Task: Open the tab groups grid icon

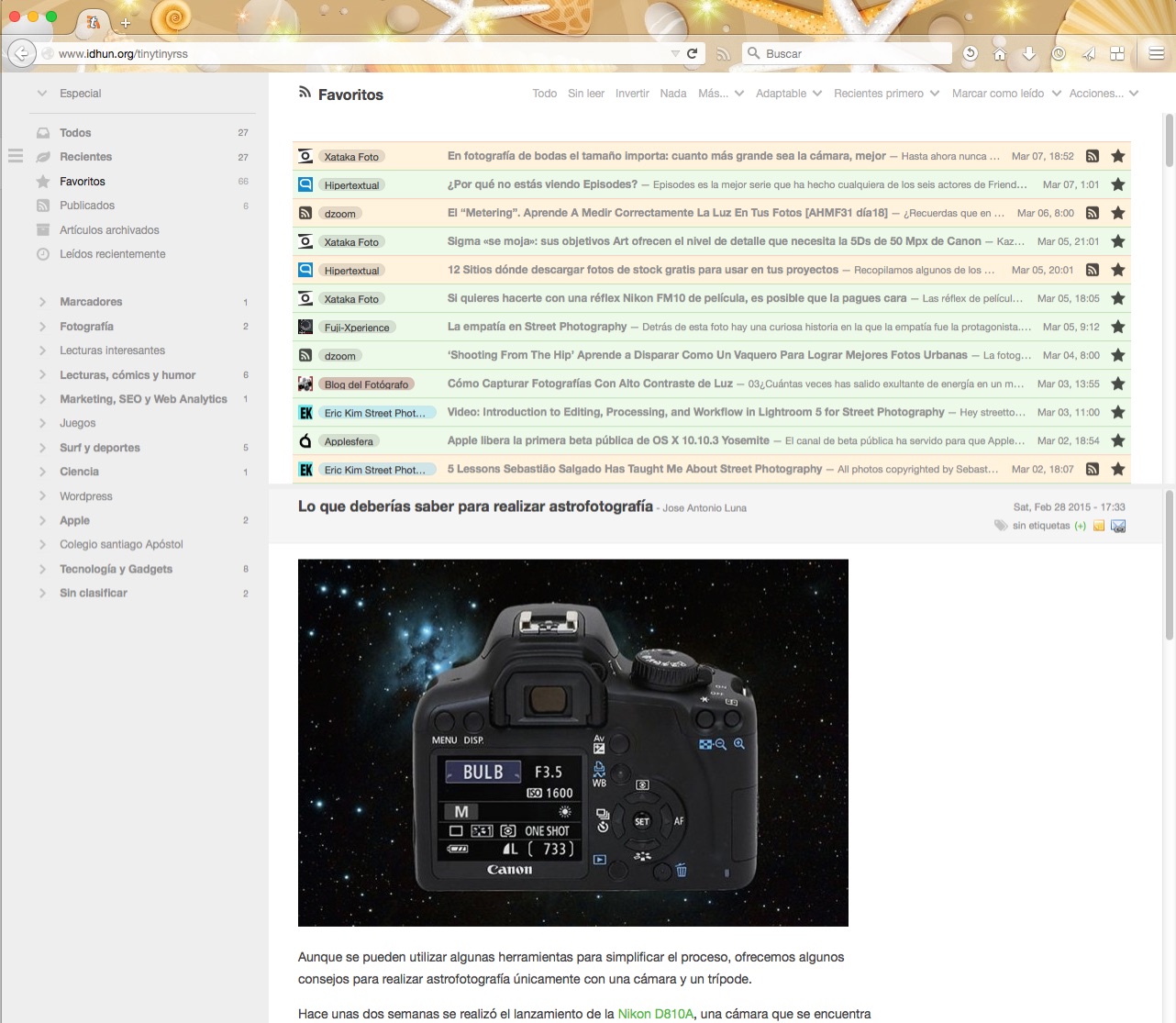Action: coord(1117,53)
